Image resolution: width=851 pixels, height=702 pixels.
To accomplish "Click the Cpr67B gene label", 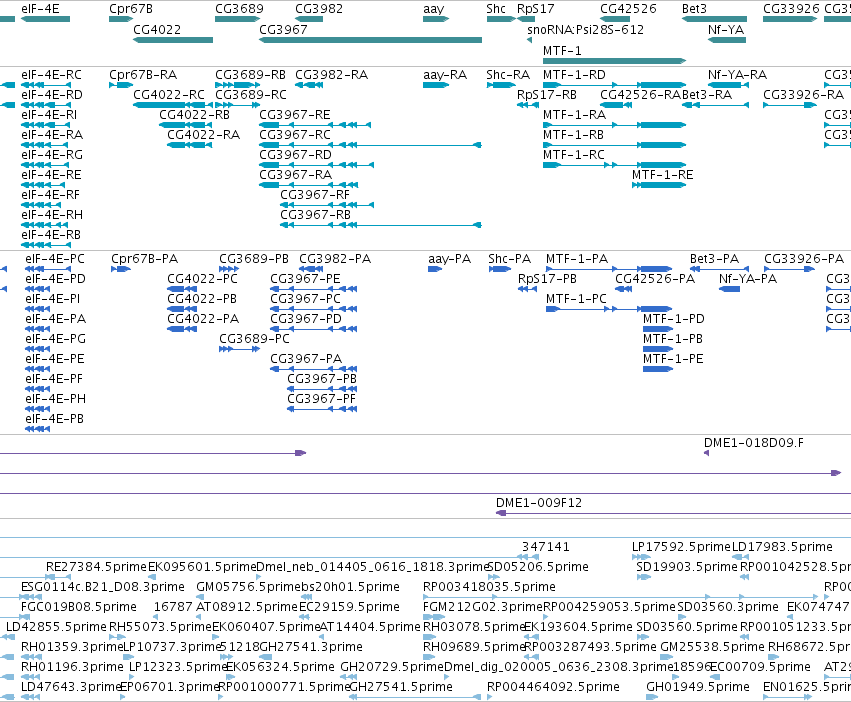I will click(x=131, y=9).
